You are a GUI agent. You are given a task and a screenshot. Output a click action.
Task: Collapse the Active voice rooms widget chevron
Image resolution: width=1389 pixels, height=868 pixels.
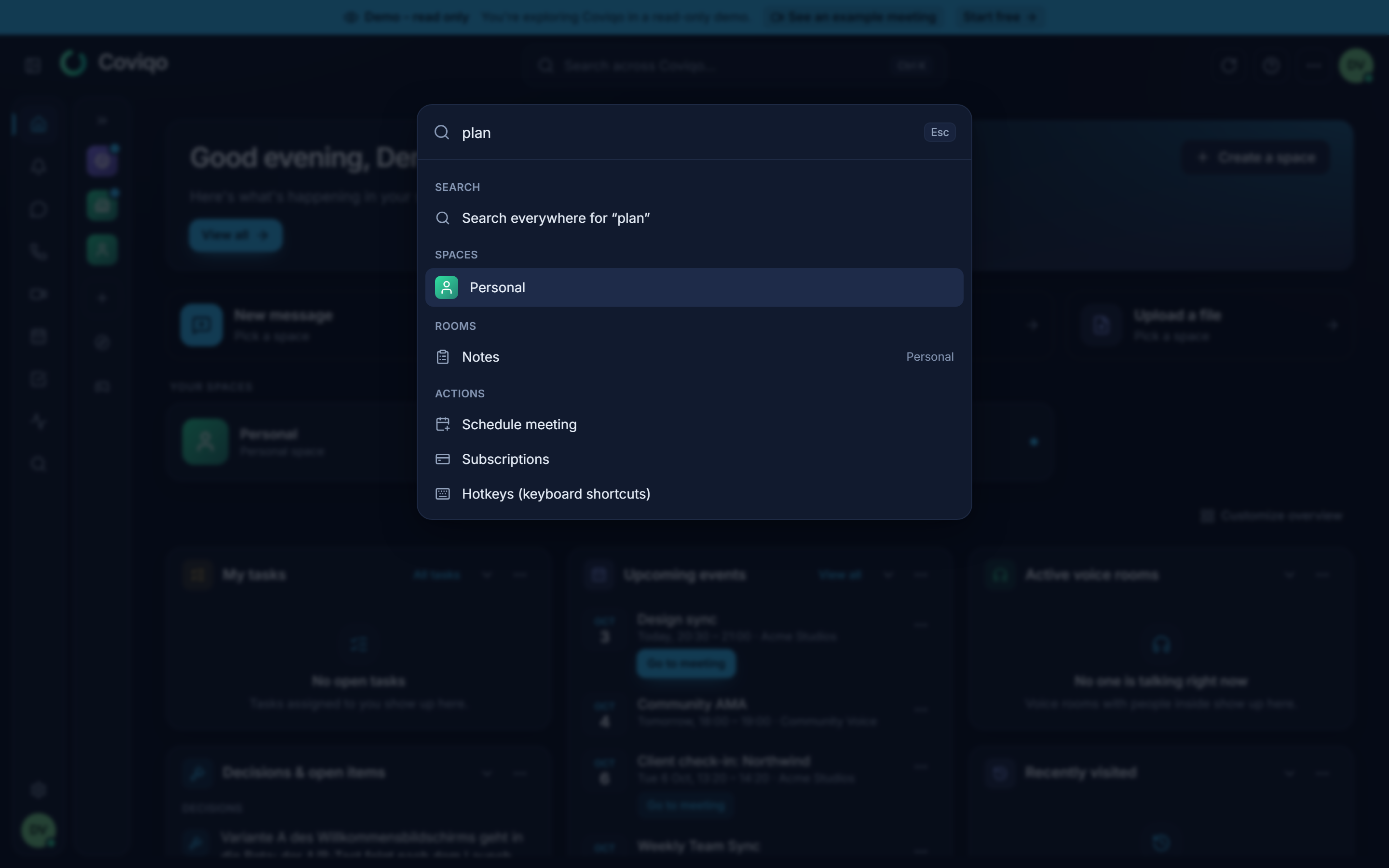pyautogui.click(x=1289, y=575)
